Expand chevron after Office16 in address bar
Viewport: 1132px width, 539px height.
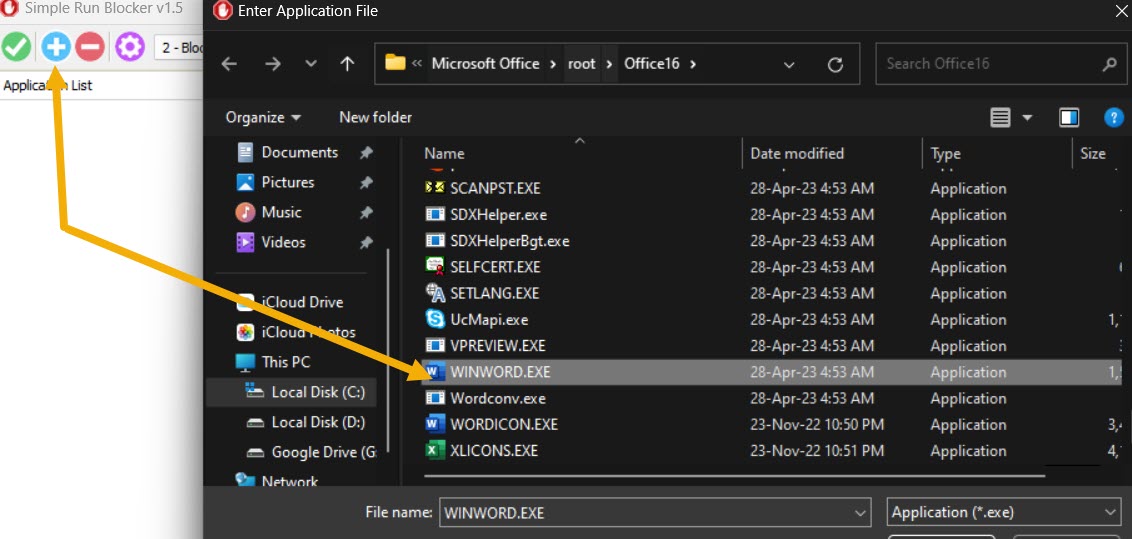pos(693,63)
